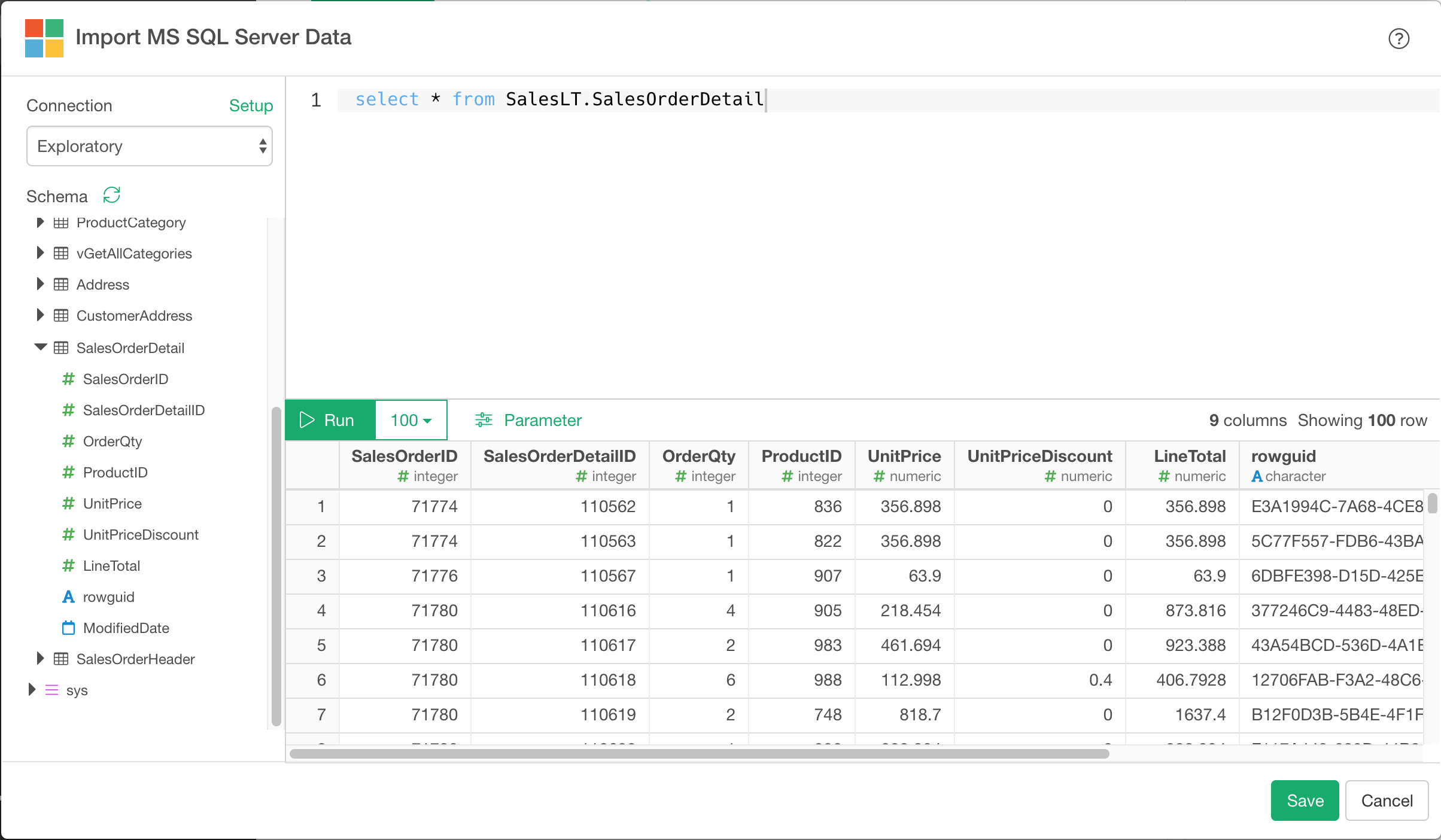Click the ModifiedDate calendar icon
This screenshot has height=840, width=1441.
(x=69, y=628)
